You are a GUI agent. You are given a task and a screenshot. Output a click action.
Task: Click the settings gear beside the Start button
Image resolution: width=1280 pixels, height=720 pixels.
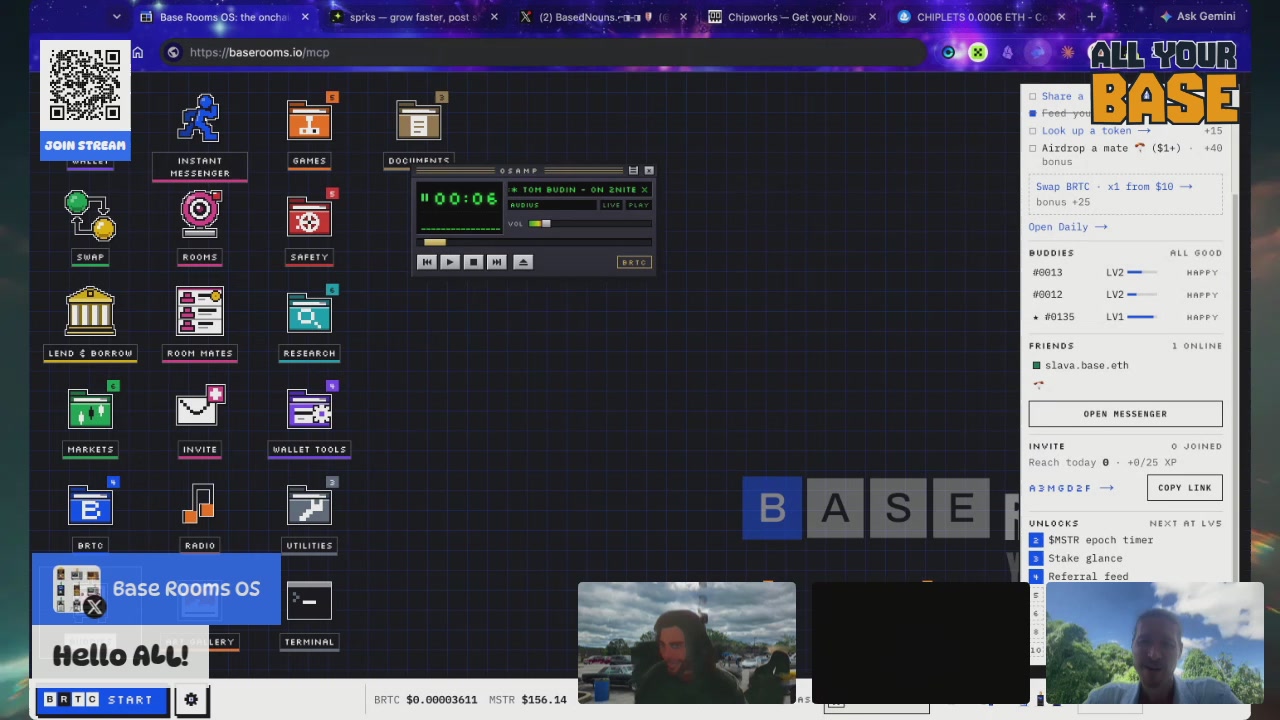click(x=191, y=700)
